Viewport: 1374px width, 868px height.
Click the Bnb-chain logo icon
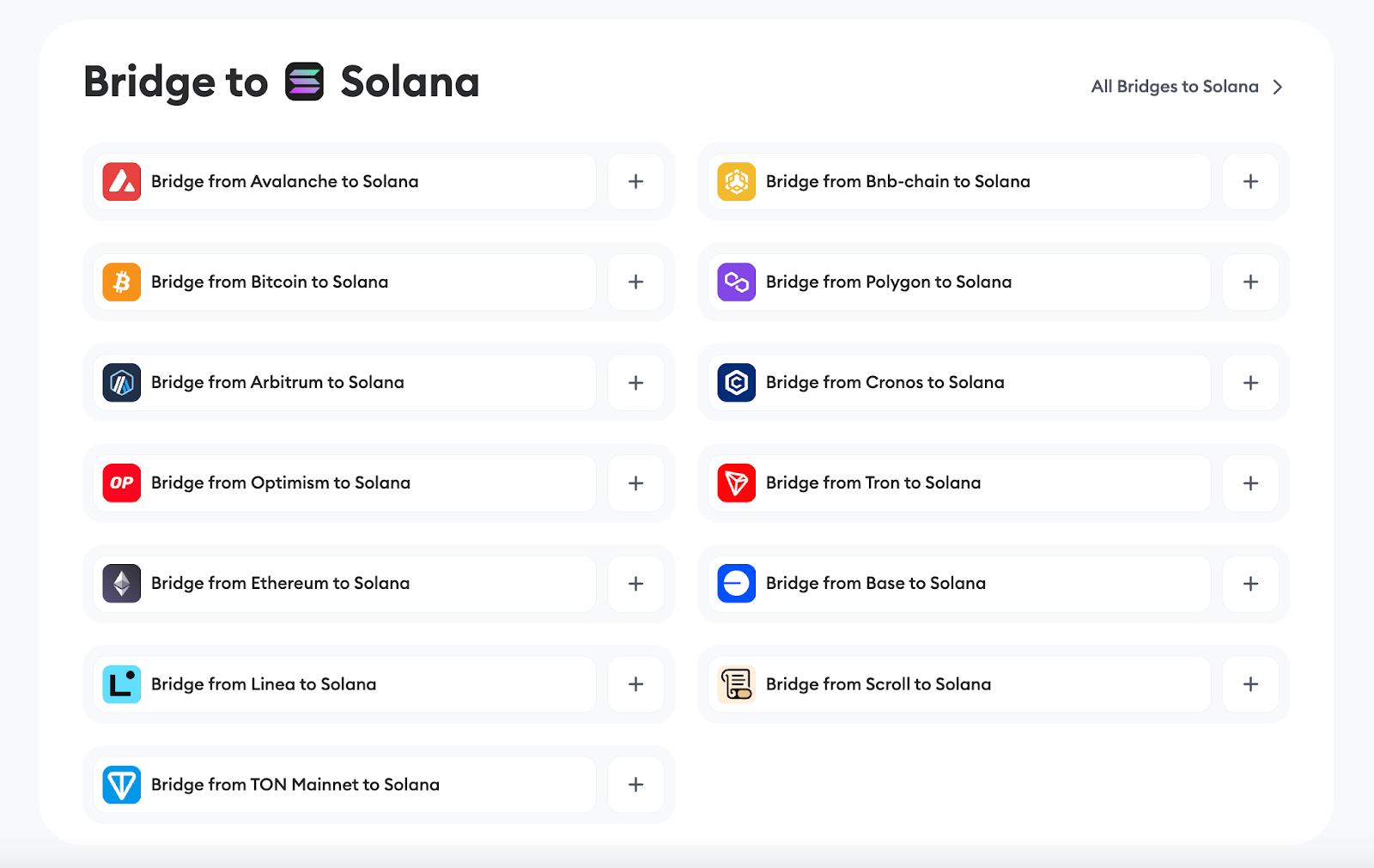click(737, 182)
